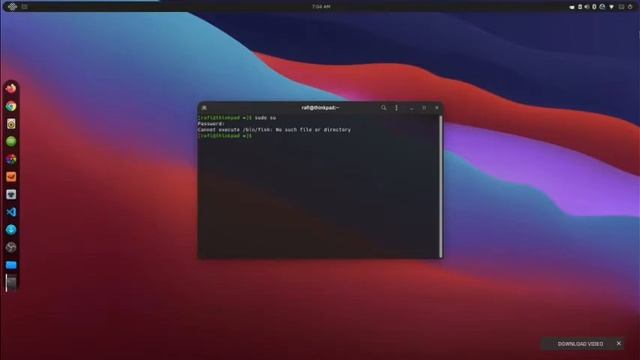
Task: Click the 'Cannot execute /bin/fish' error line
Action: [x=274, y=130]
